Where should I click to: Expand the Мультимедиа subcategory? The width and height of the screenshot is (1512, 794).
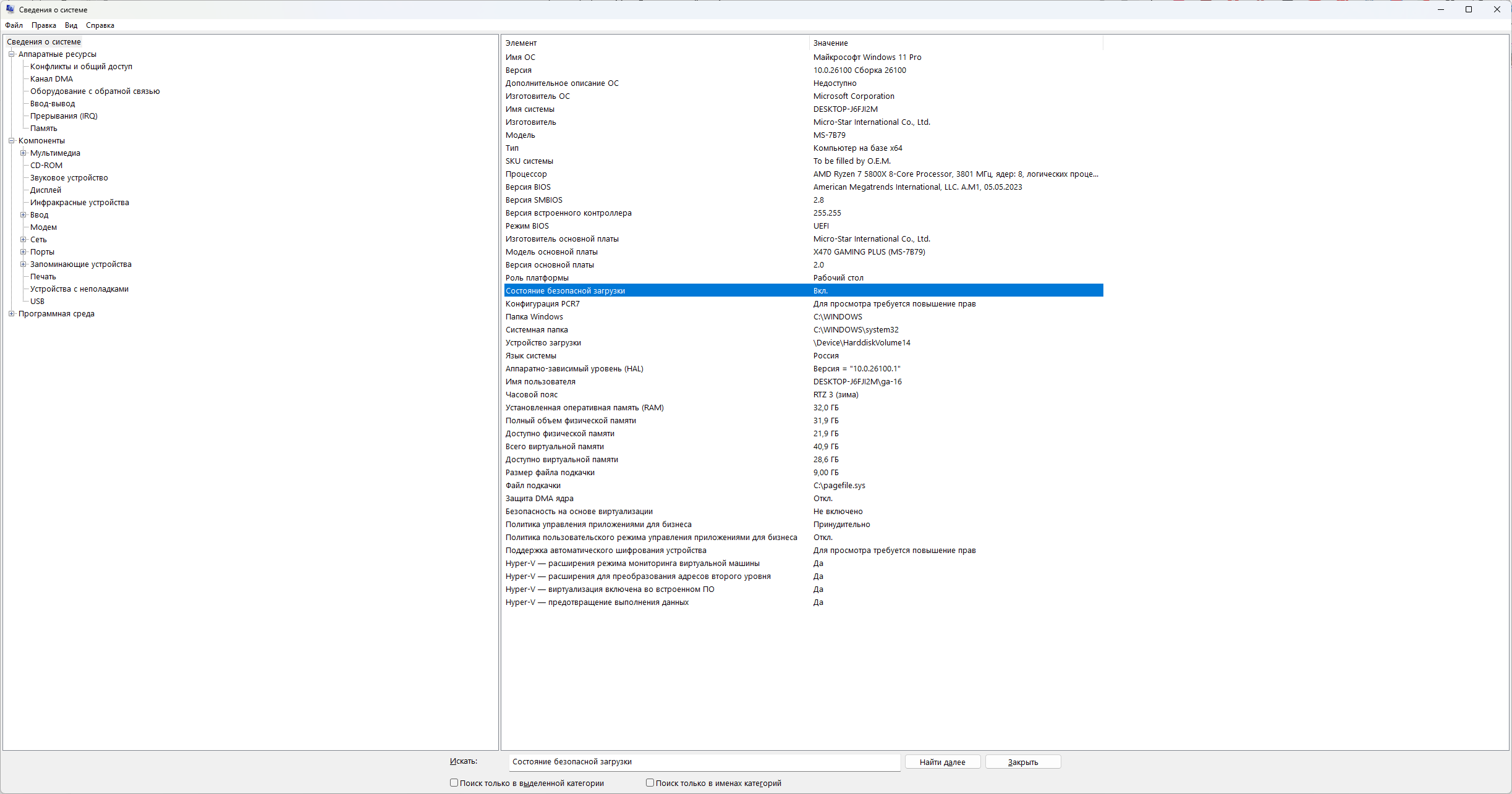point(23,153)
